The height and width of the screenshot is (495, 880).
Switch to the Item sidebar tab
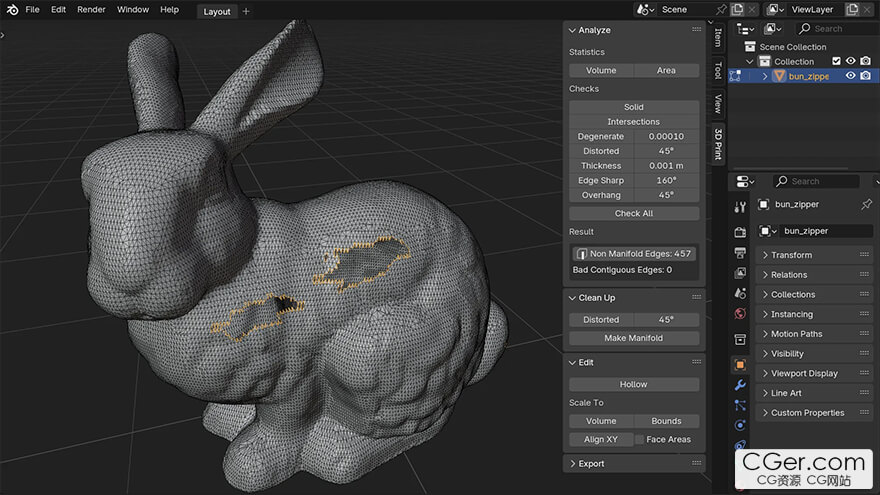coord(718,38)
